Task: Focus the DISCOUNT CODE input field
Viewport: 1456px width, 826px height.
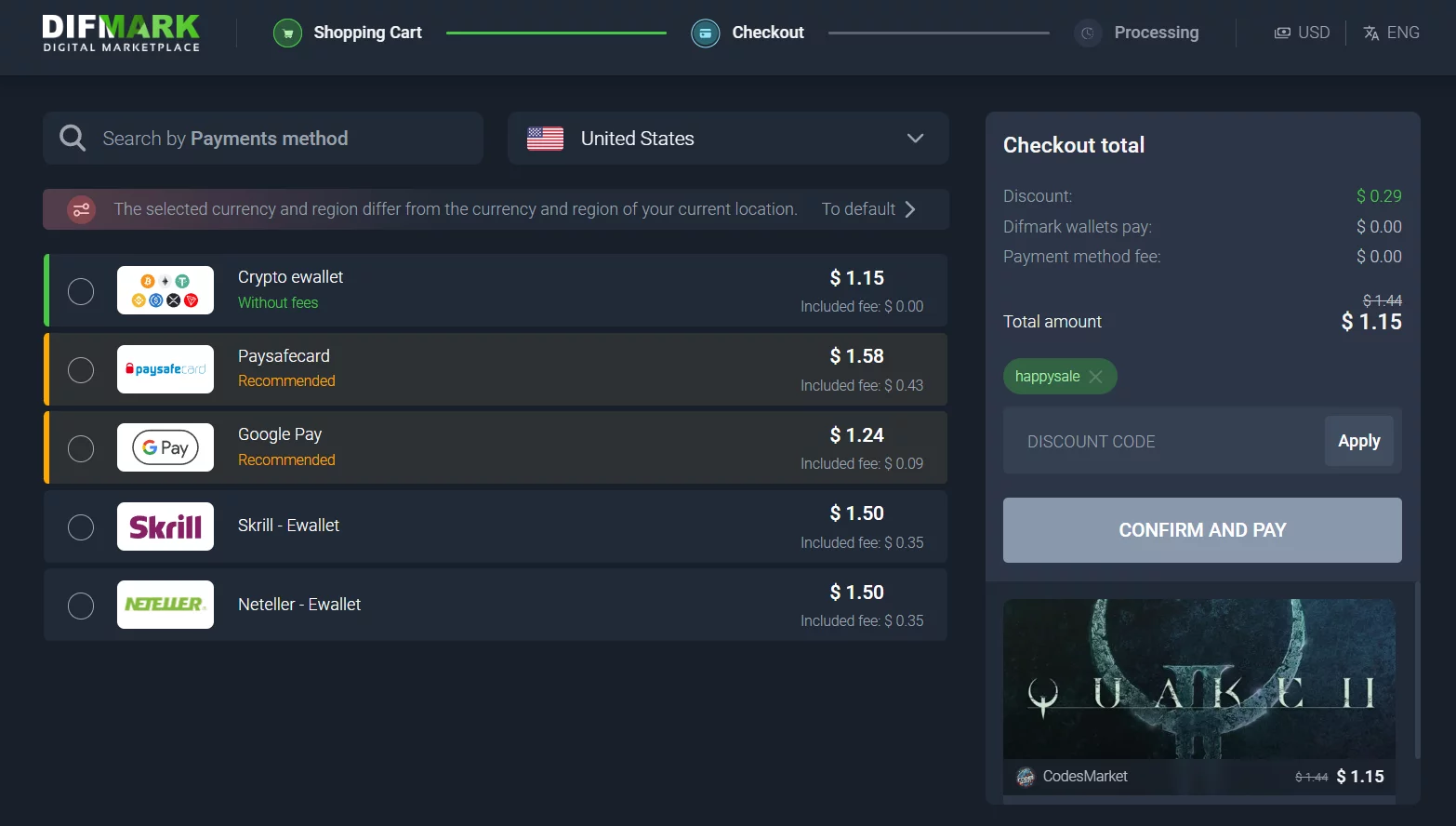Action: [1164, 442]
